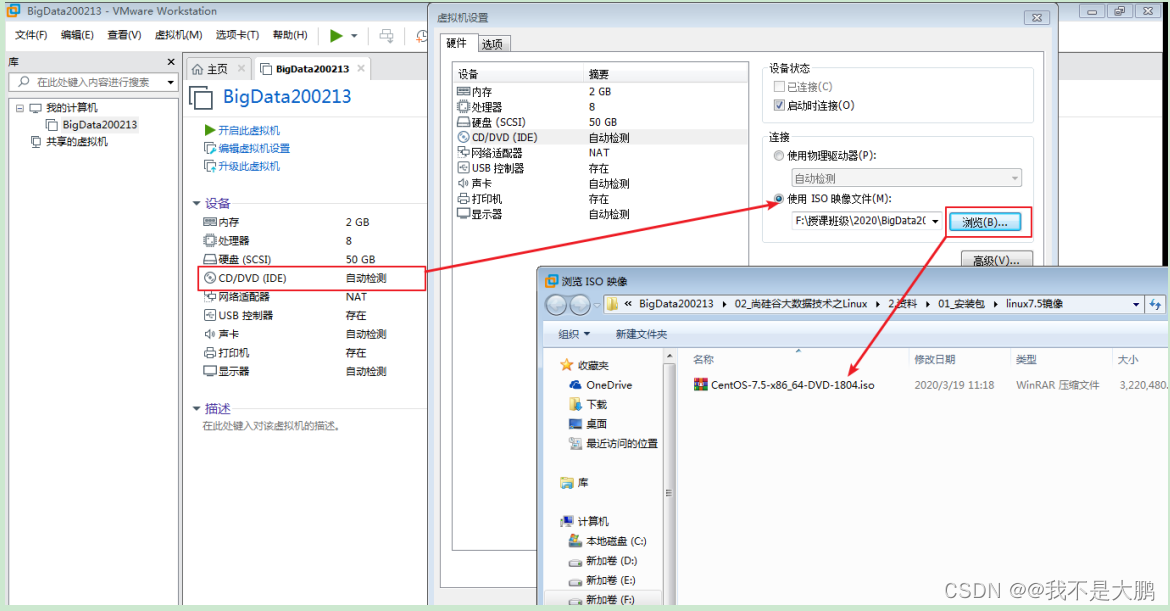
Task: Collapse the 我的计算机 tree node
Action: coord(20,108)
